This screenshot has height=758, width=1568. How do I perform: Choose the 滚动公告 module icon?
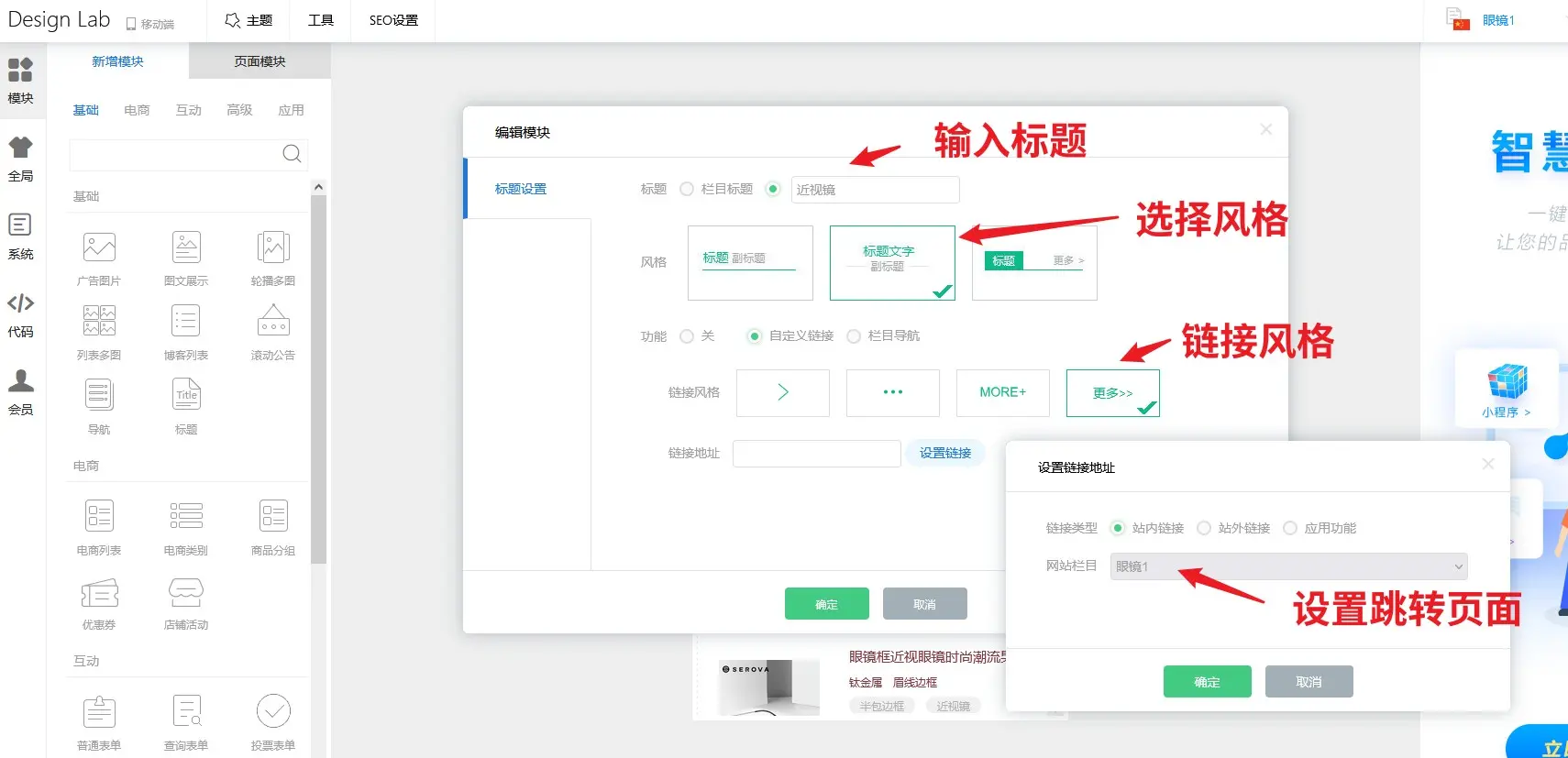pyautogui.click(x=273, y=322)
